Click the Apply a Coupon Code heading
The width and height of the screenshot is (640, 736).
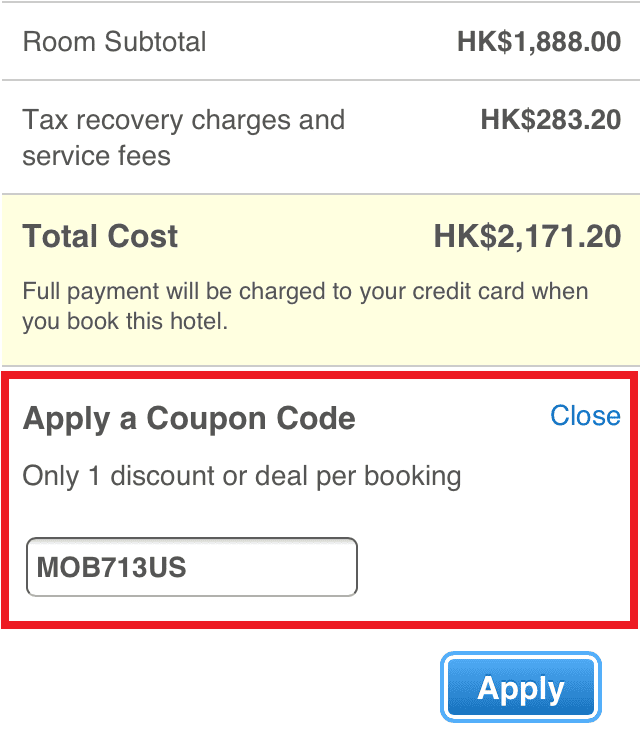click(x=189, y=418)
